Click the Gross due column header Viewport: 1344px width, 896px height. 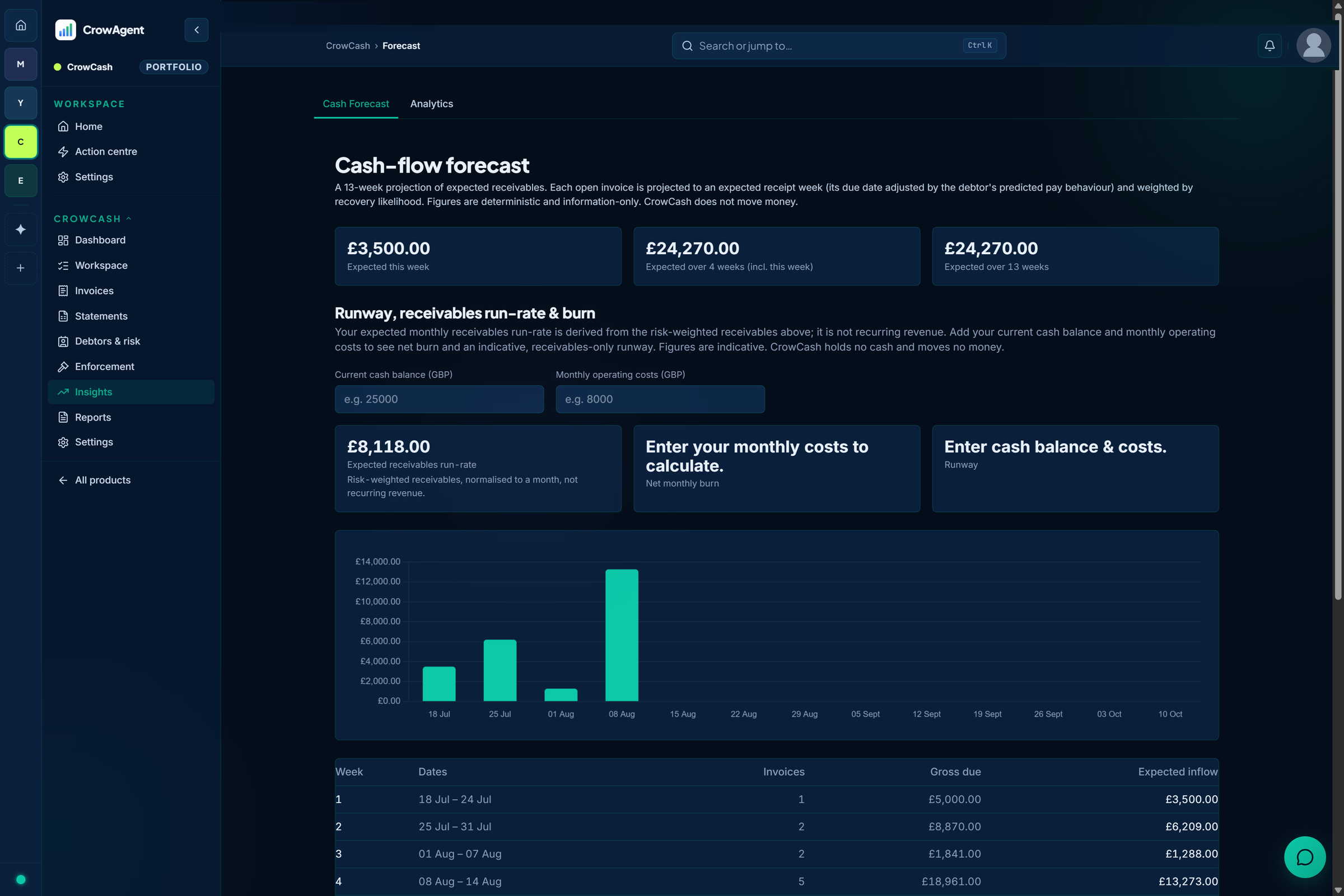955,772
